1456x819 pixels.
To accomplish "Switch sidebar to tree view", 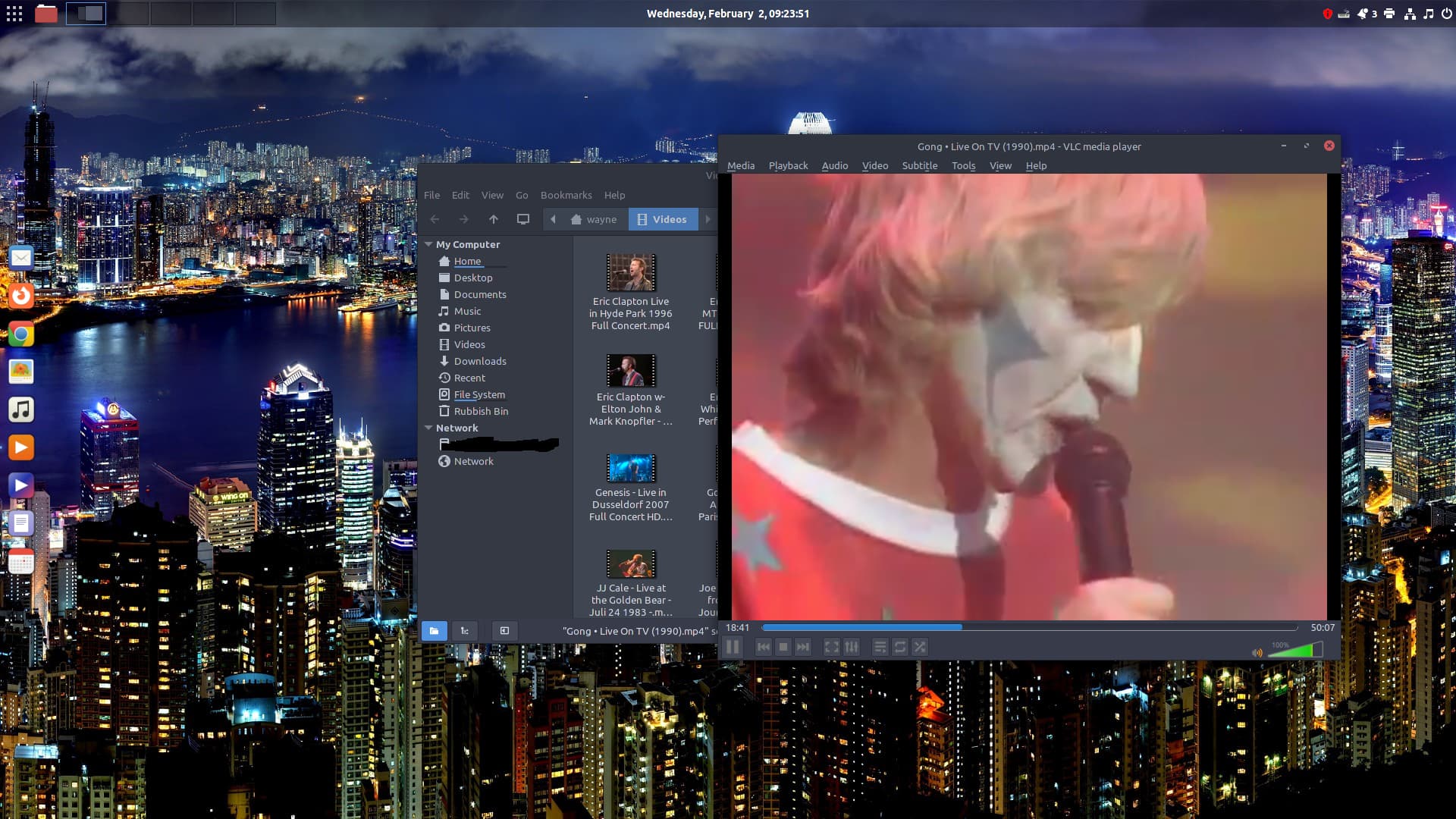I will click(465, 631).
